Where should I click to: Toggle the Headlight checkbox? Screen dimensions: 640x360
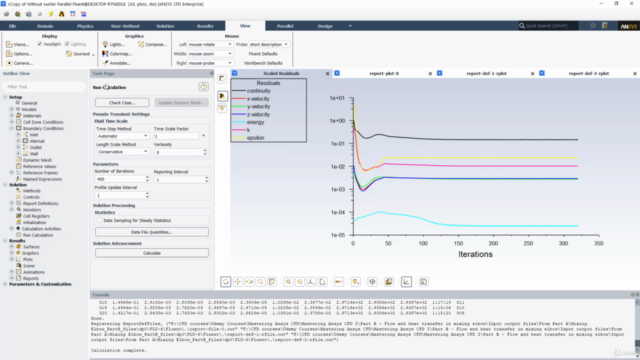(x=40, y=44)
